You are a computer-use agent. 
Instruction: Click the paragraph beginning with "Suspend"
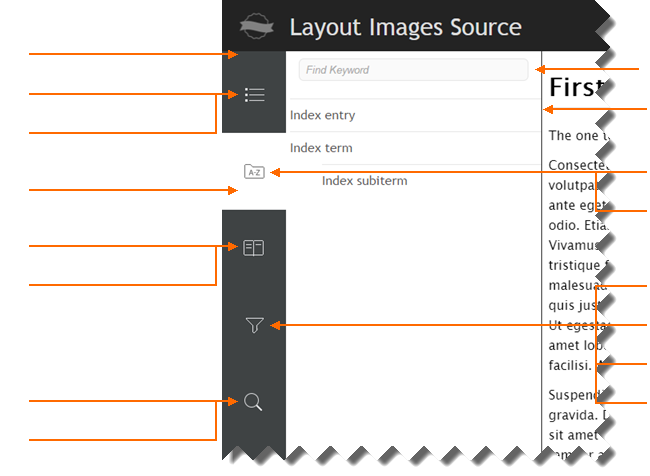(x=575, y=395)
